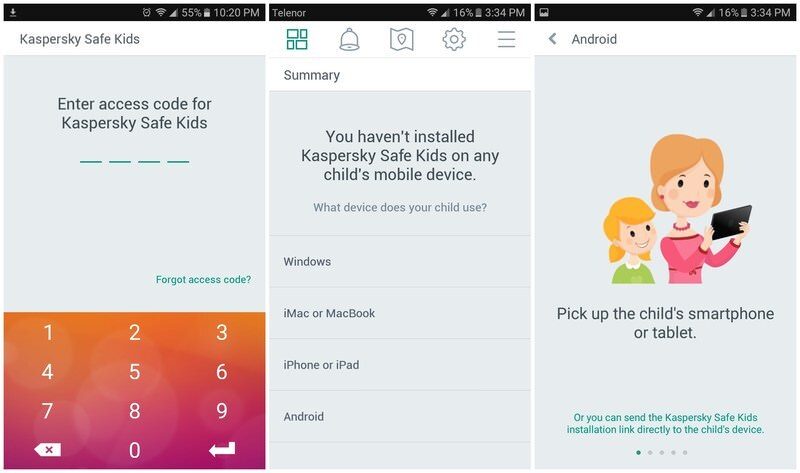Click the send installation link text
Viewport: 800px width, 473px height.
665,424
